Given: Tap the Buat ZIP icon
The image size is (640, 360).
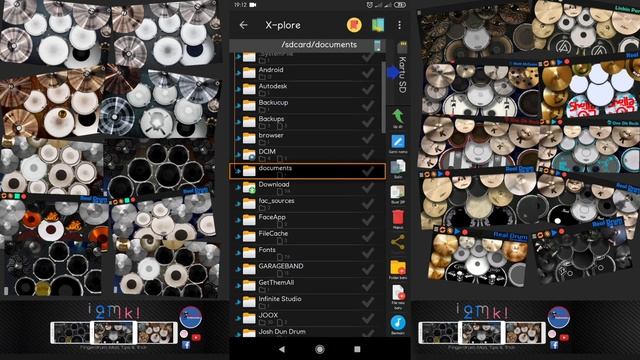Looking at the screenshot, I should click(x=398, y=193).
